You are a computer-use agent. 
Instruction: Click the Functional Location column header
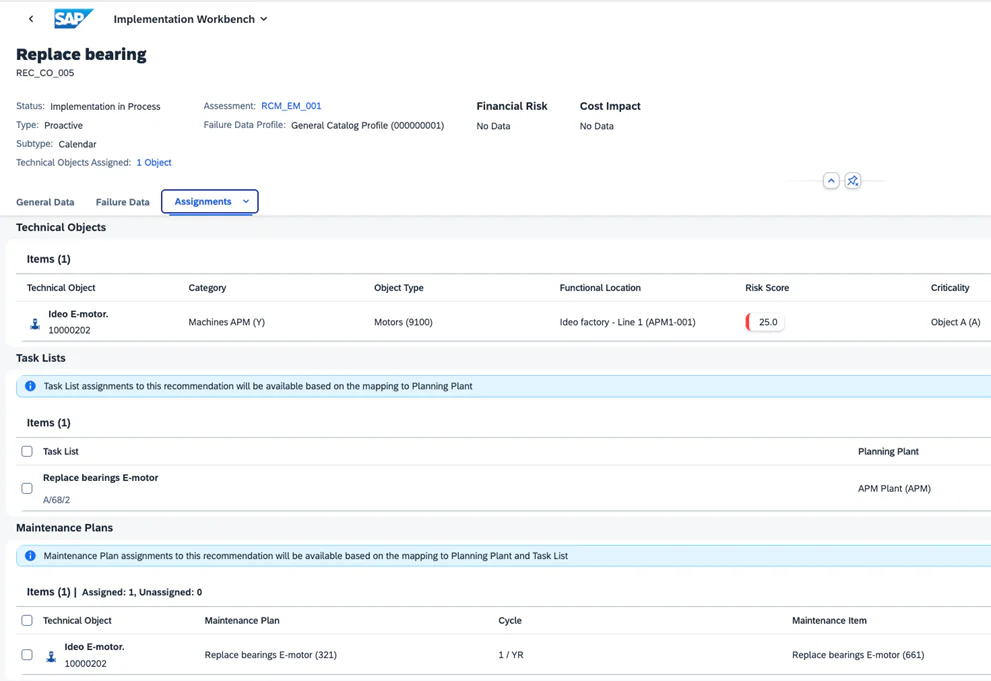point(600,287)
